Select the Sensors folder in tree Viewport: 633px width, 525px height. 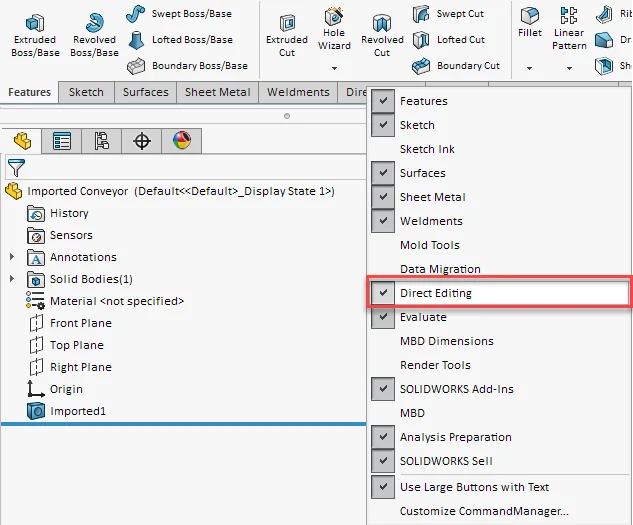click(x=60, y=235)
